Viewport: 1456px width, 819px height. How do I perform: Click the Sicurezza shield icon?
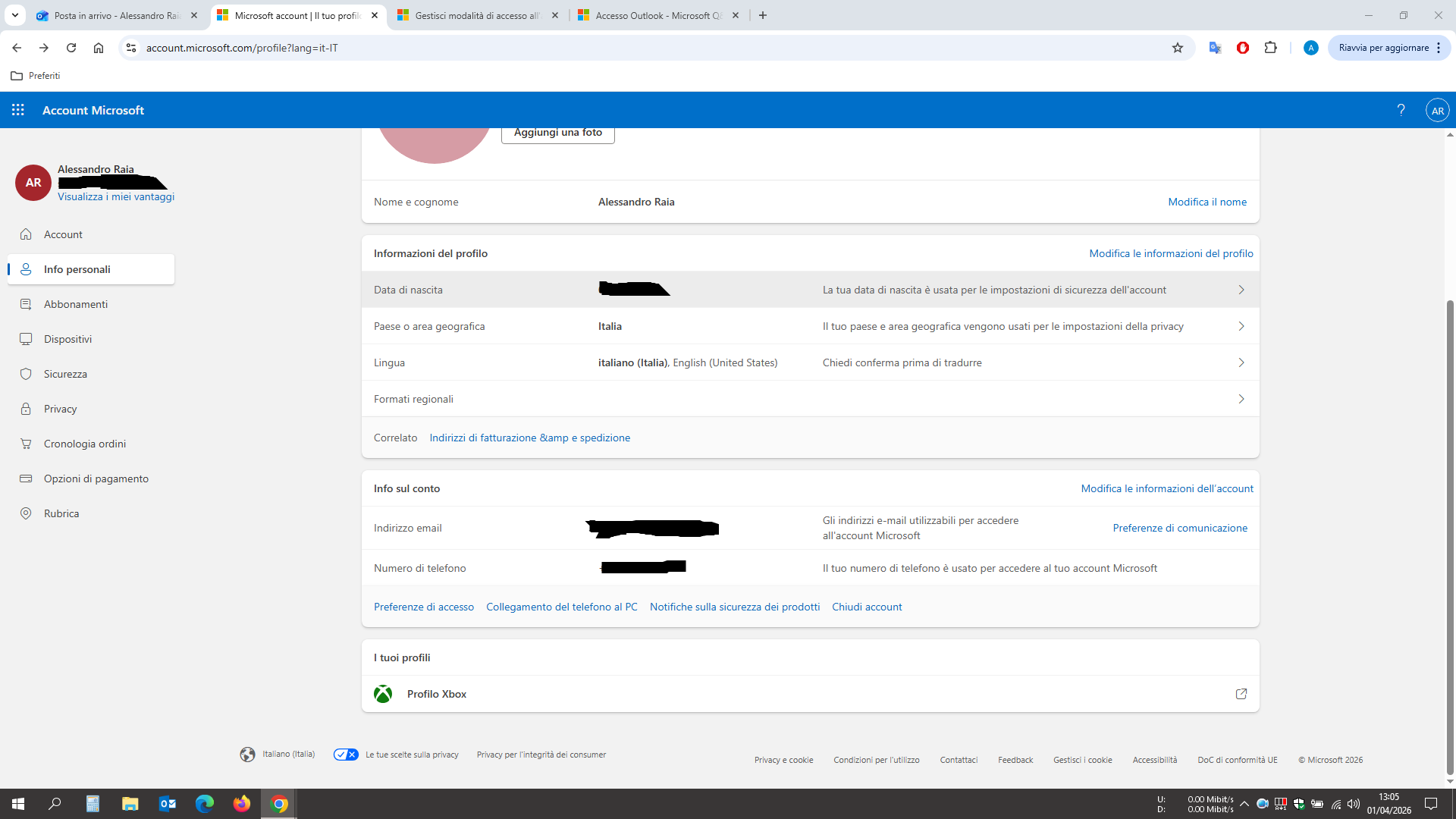coord(26,374)
